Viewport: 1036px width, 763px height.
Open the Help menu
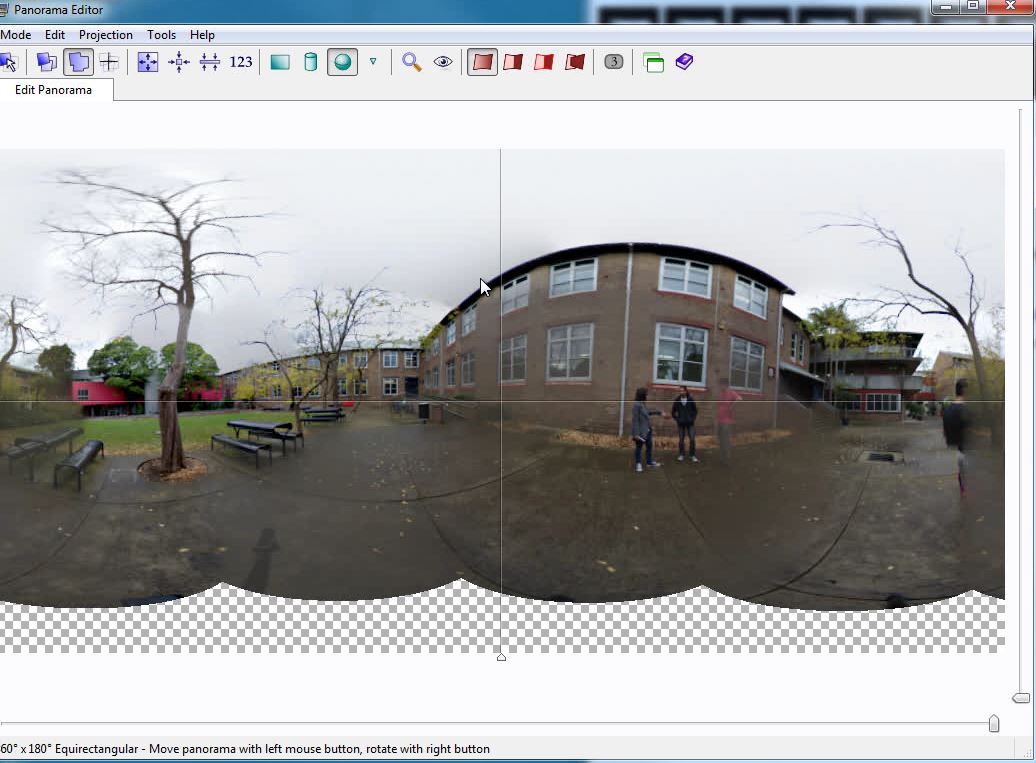(202, 35)
